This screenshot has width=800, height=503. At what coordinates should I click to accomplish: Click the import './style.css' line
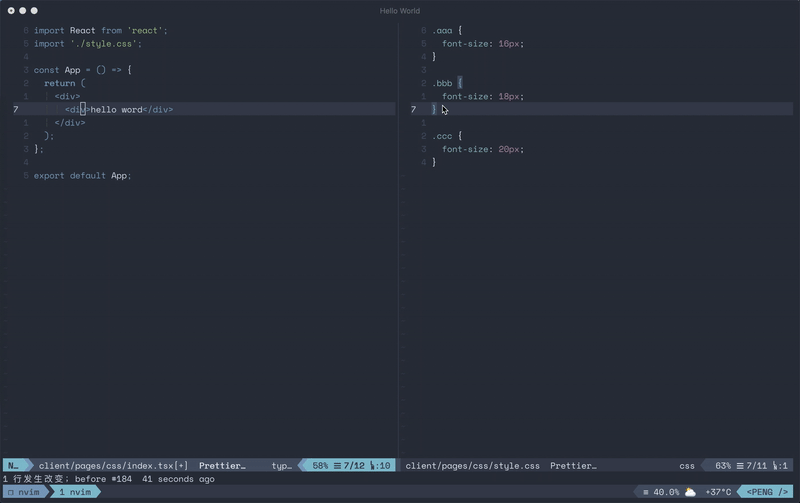click(x=88, y=44)
